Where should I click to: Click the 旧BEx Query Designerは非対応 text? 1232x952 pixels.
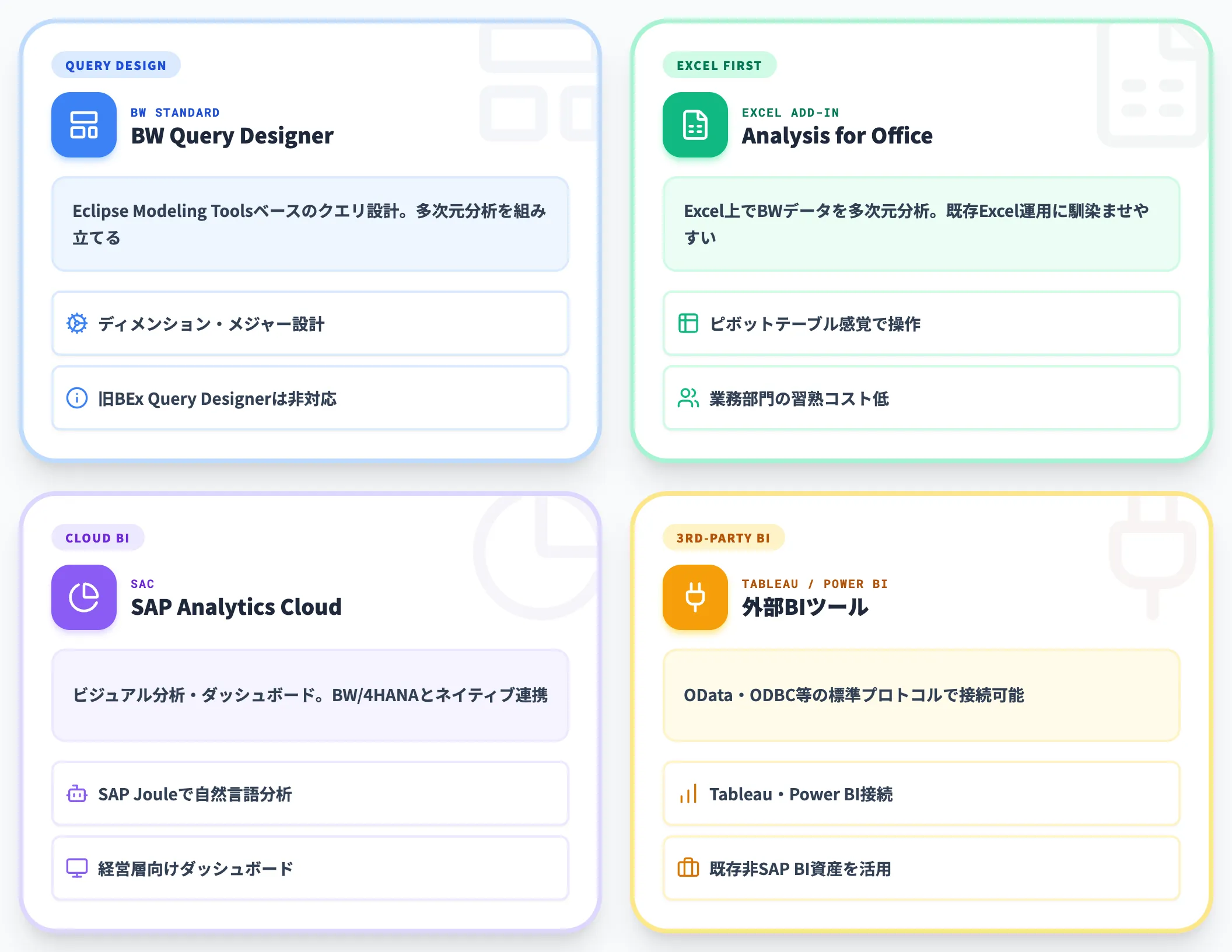[218, 398]
